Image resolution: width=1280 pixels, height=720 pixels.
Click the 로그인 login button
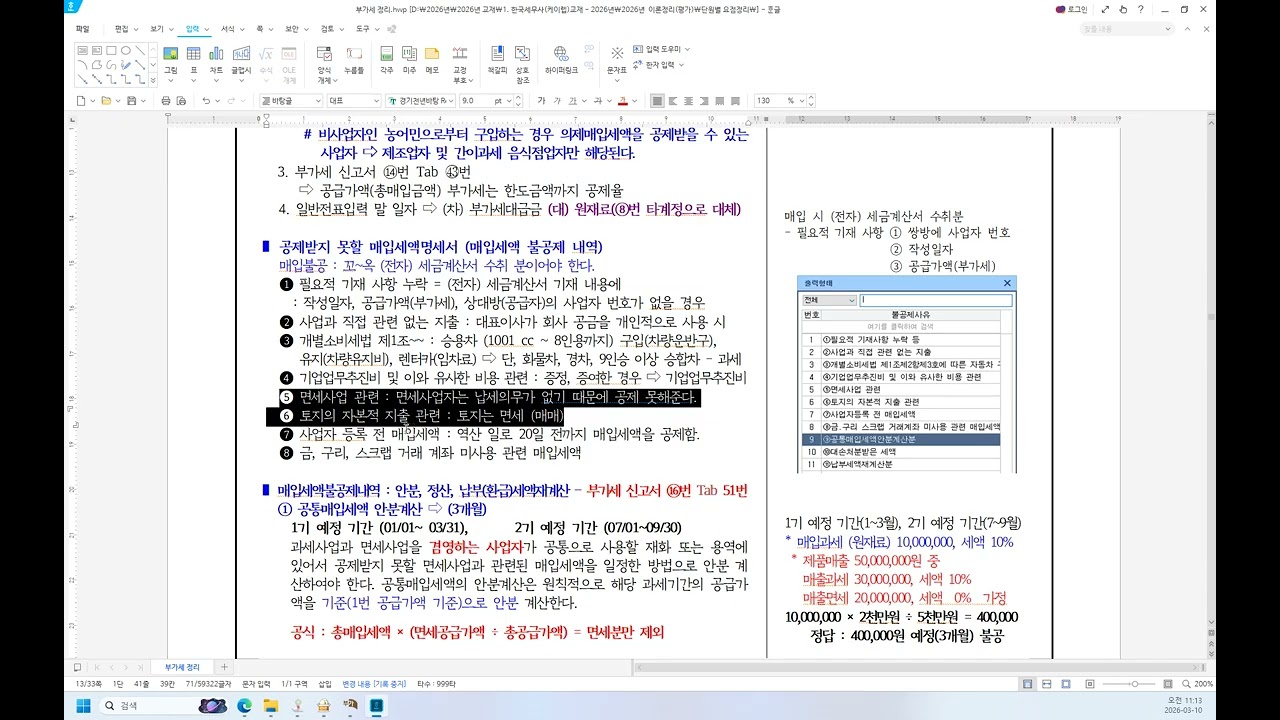pos(1073,9)
